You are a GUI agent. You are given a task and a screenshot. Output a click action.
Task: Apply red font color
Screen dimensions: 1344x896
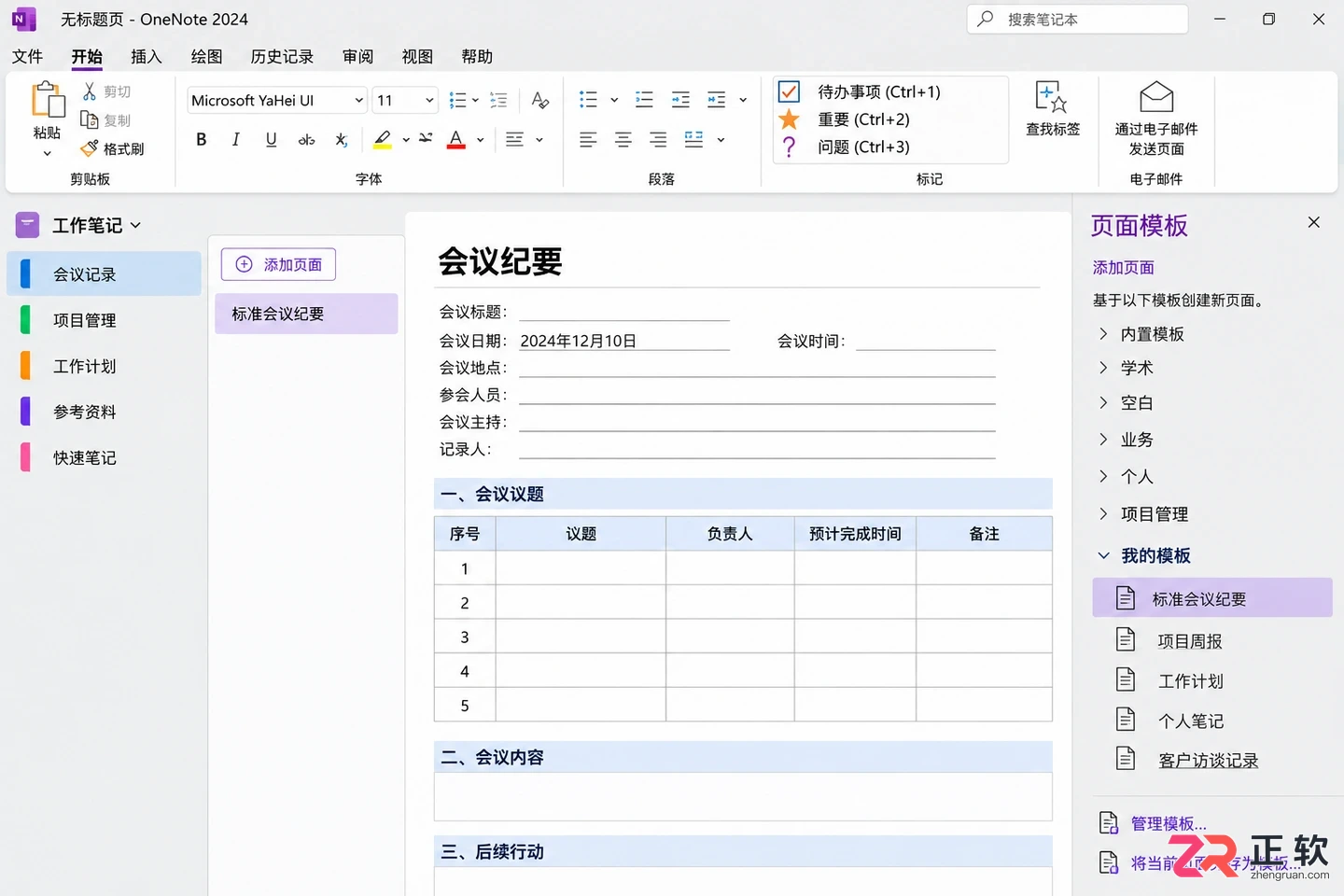point(456,140)
